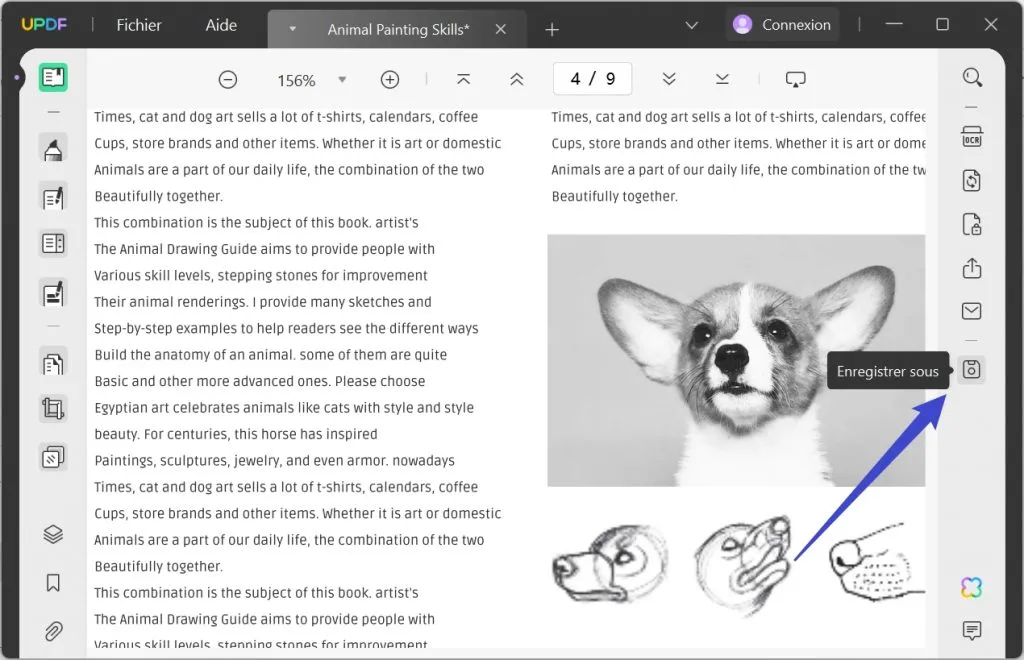Expand the tab overview chevron

(691, 24)
